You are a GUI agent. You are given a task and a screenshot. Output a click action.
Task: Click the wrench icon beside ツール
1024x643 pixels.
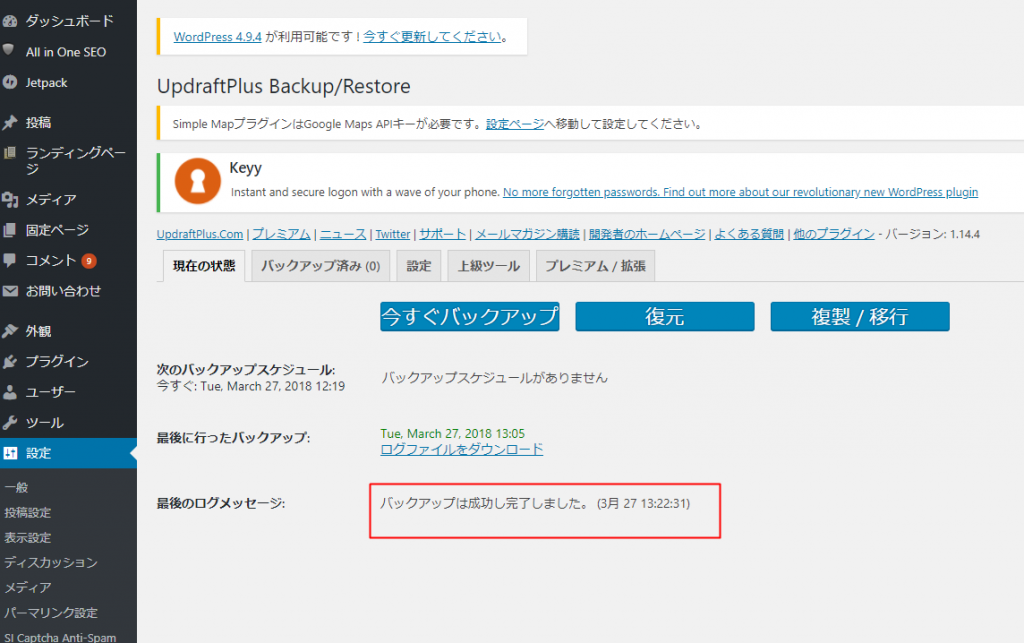(x=10, y=422)
